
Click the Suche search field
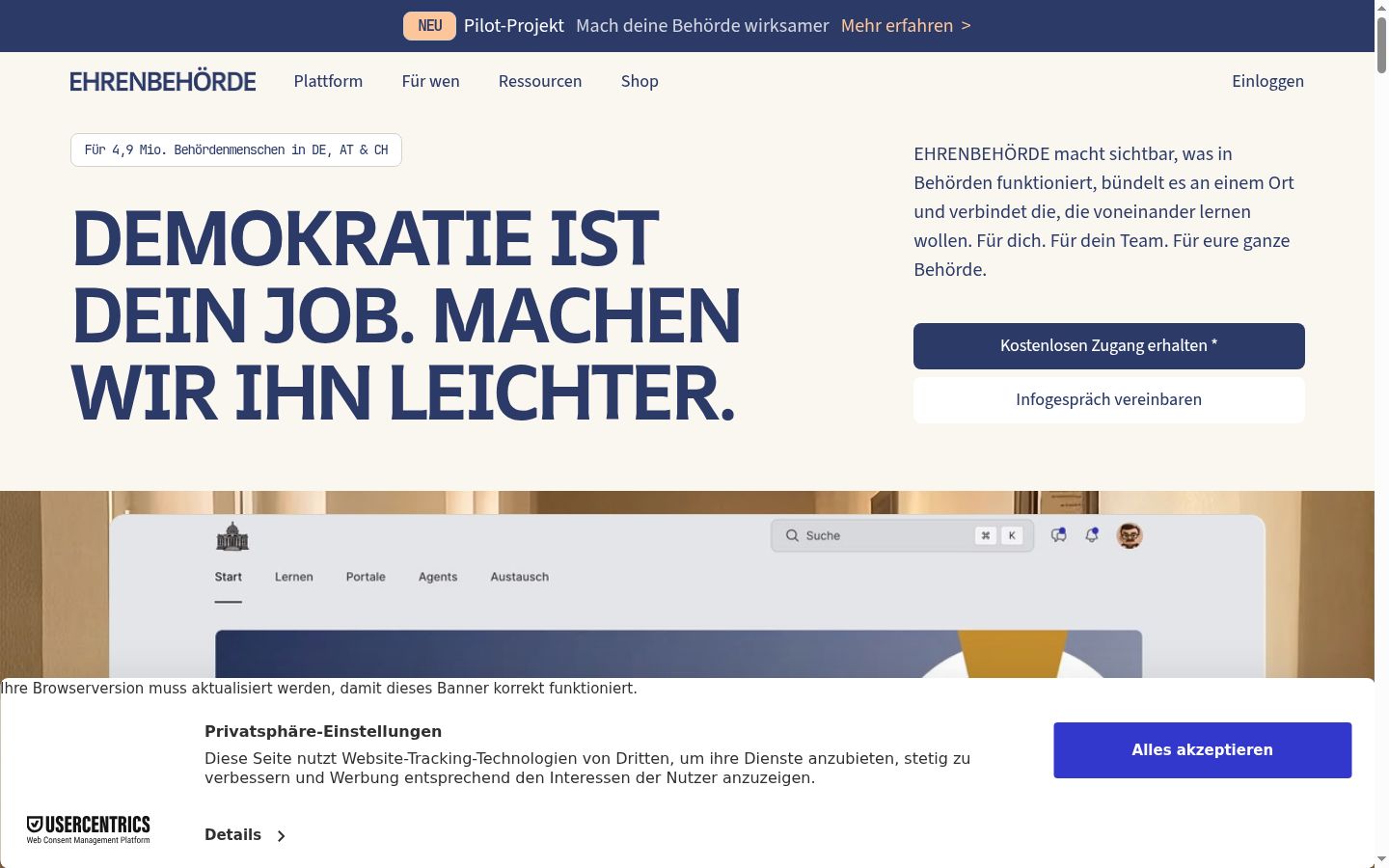(902, 535)
